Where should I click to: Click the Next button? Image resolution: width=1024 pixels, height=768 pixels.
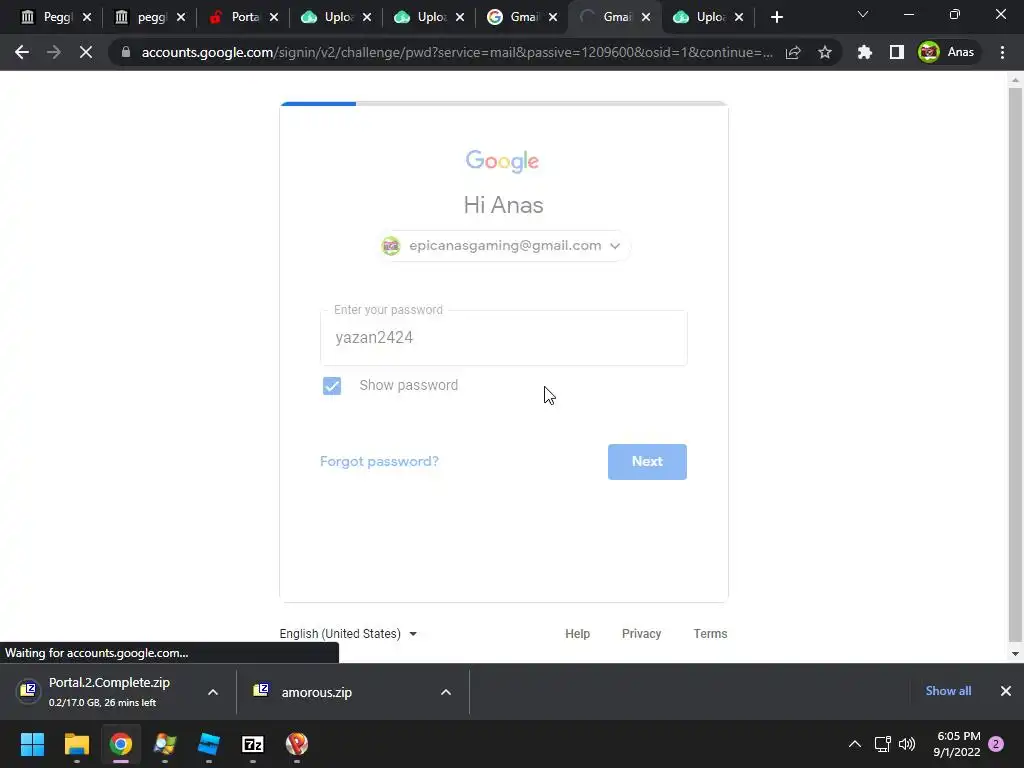[647, 462]
